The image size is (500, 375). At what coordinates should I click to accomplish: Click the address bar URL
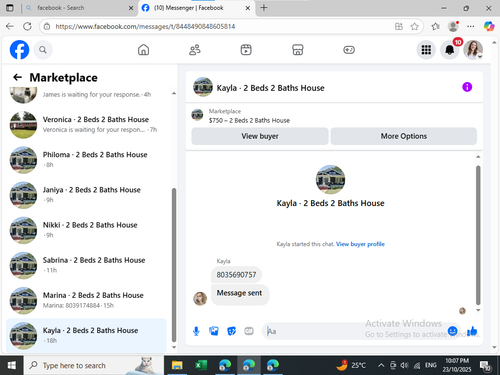(145, 26)
